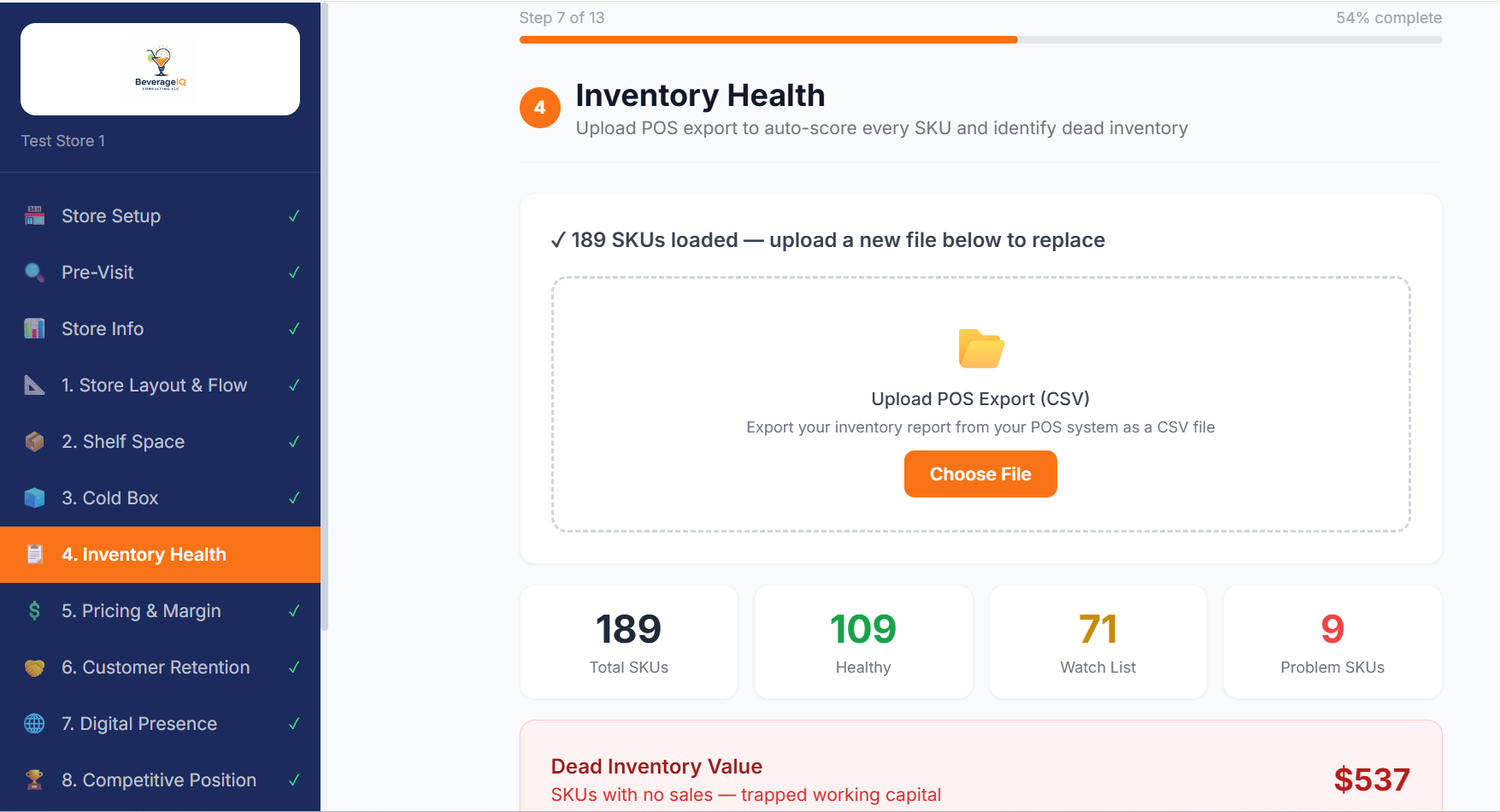Viewport: 1500px width, 812px height.
Task: Click the checkmark next to Digital Presence
Action: (x=294, y=723)
